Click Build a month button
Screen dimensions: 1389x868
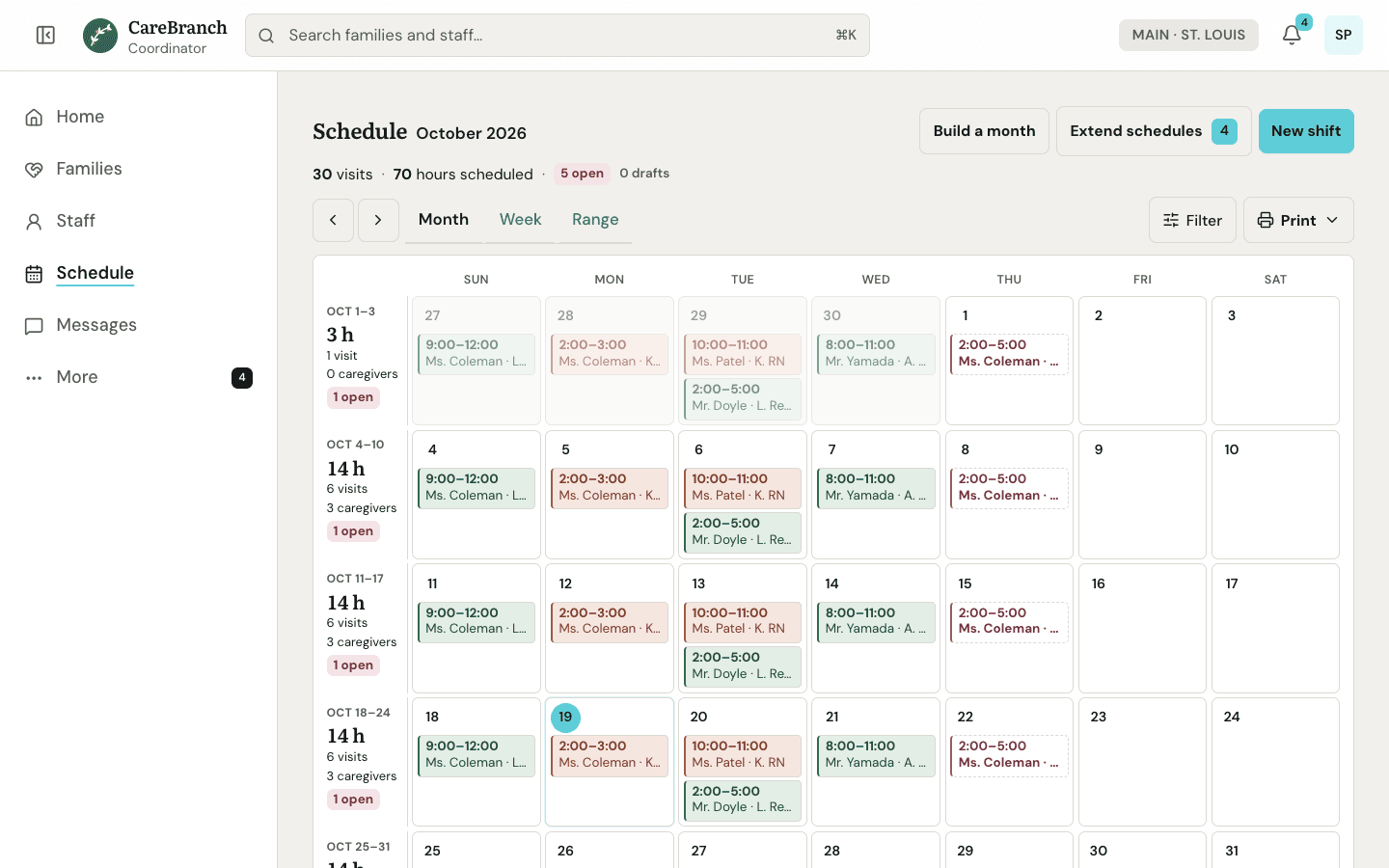point(984,131)
